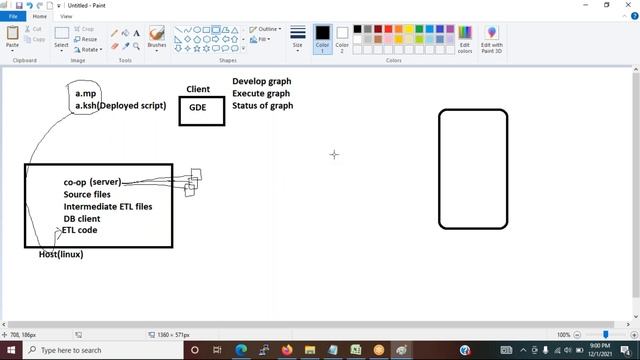640x360 pixels.
Task: Select the Fill with color bucket tool
Action: pos(125,33)
